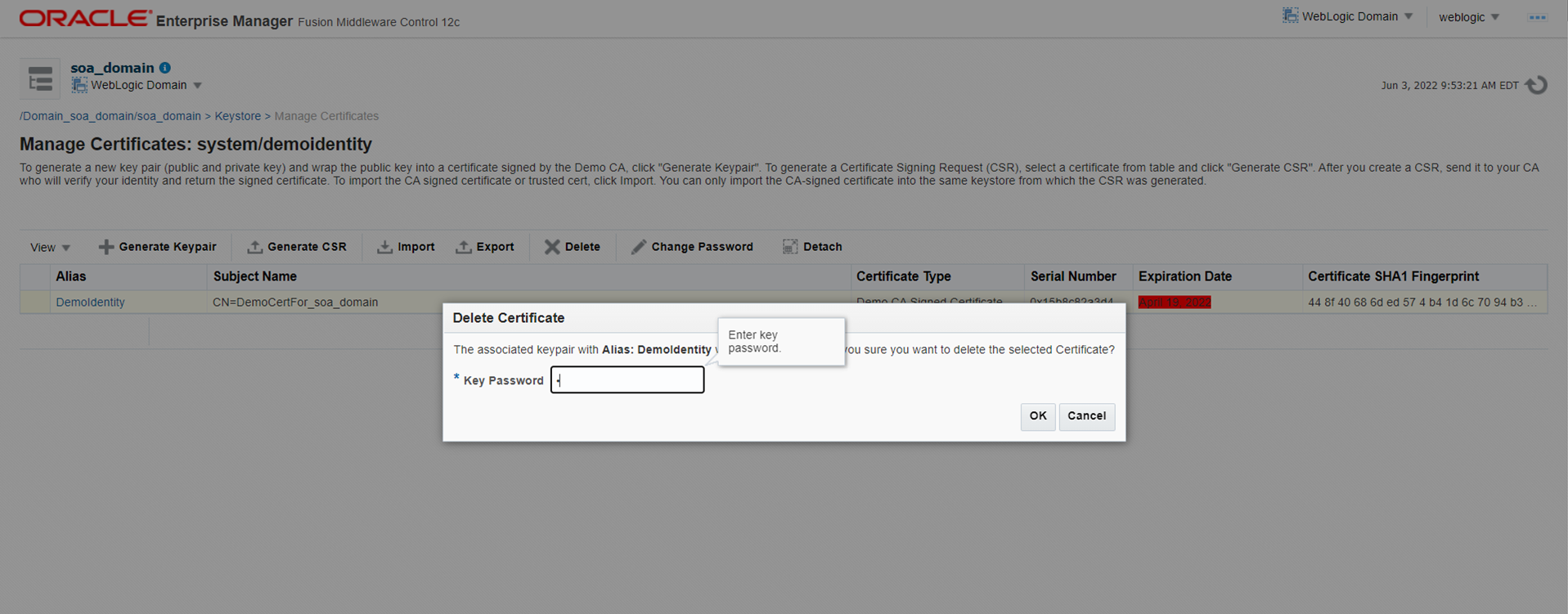Click the Enter key password tooltip
1568x614 pixels.
click(781, 342)
